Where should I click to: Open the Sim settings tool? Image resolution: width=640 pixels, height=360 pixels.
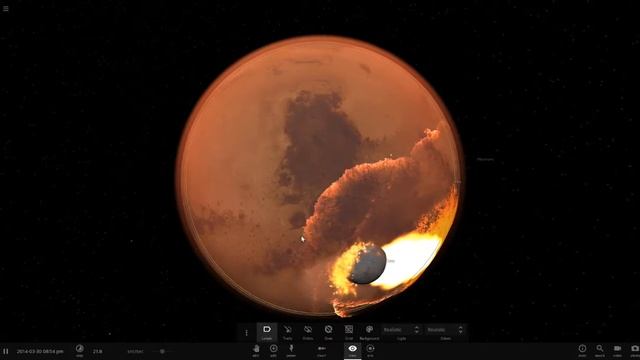click(370, 350)
